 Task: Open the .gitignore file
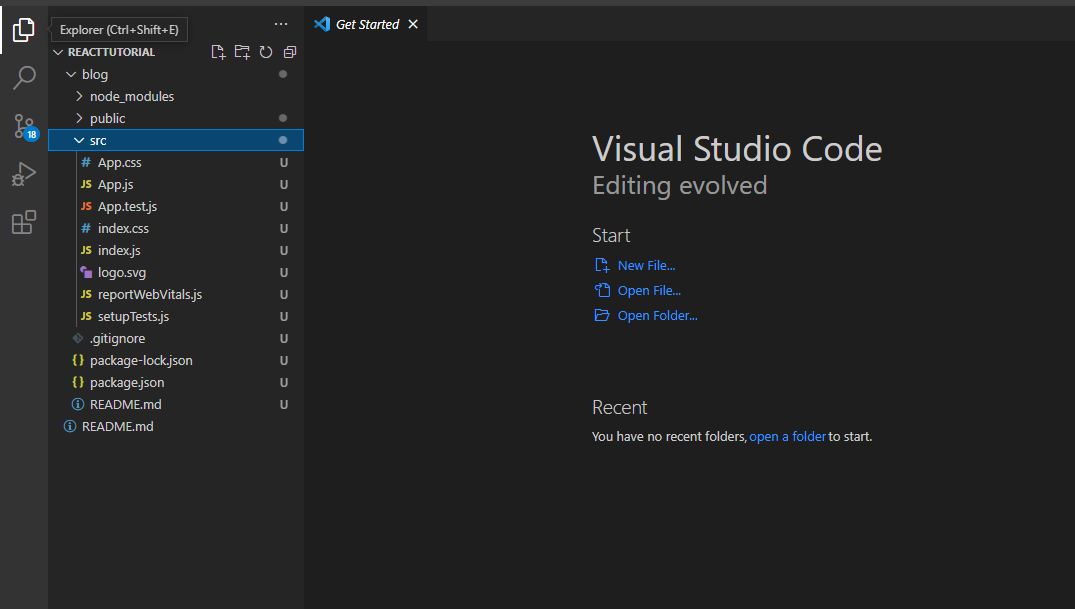[176, 338]
